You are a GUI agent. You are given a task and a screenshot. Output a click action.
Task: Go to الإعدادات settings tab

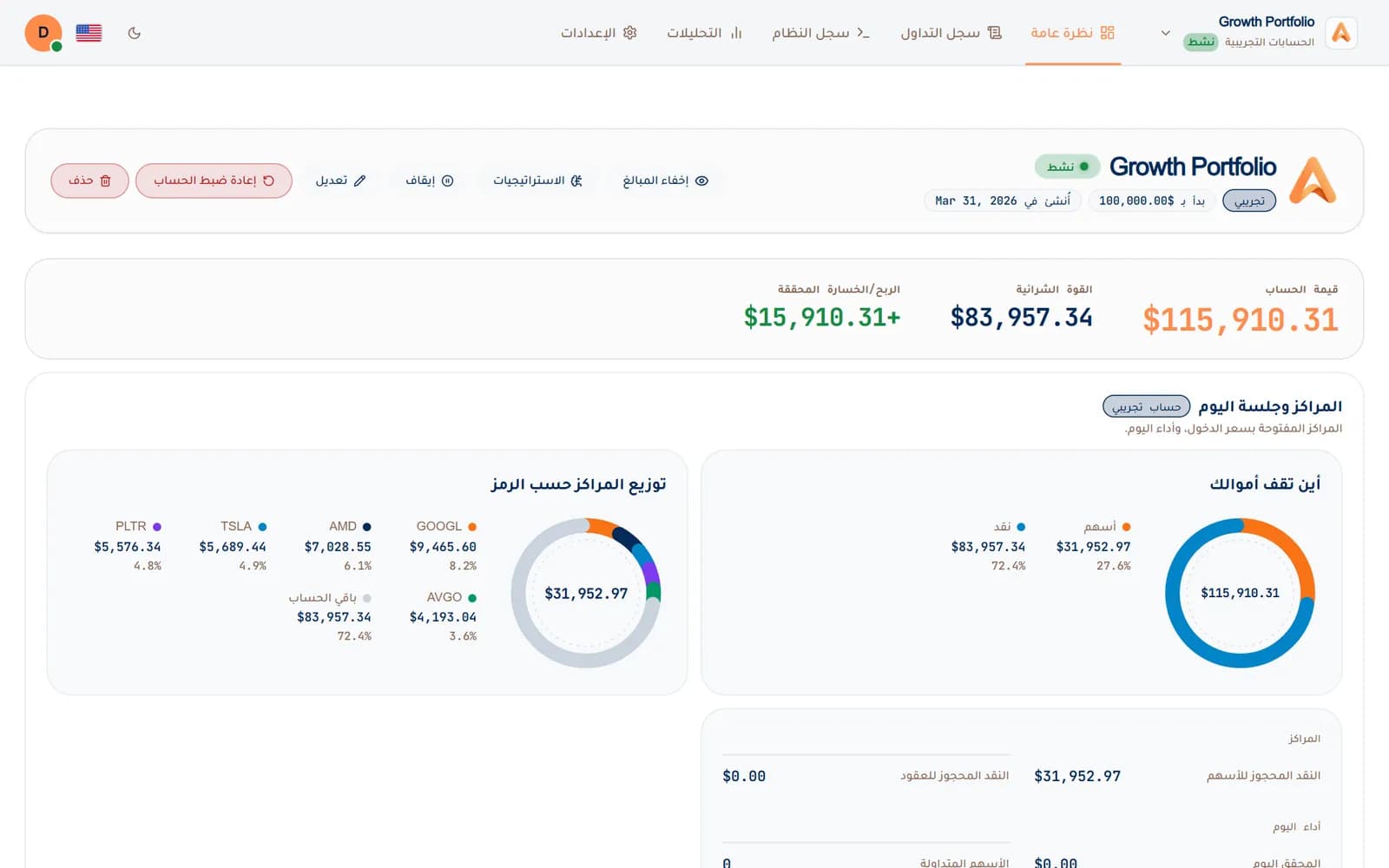(599, 33)
